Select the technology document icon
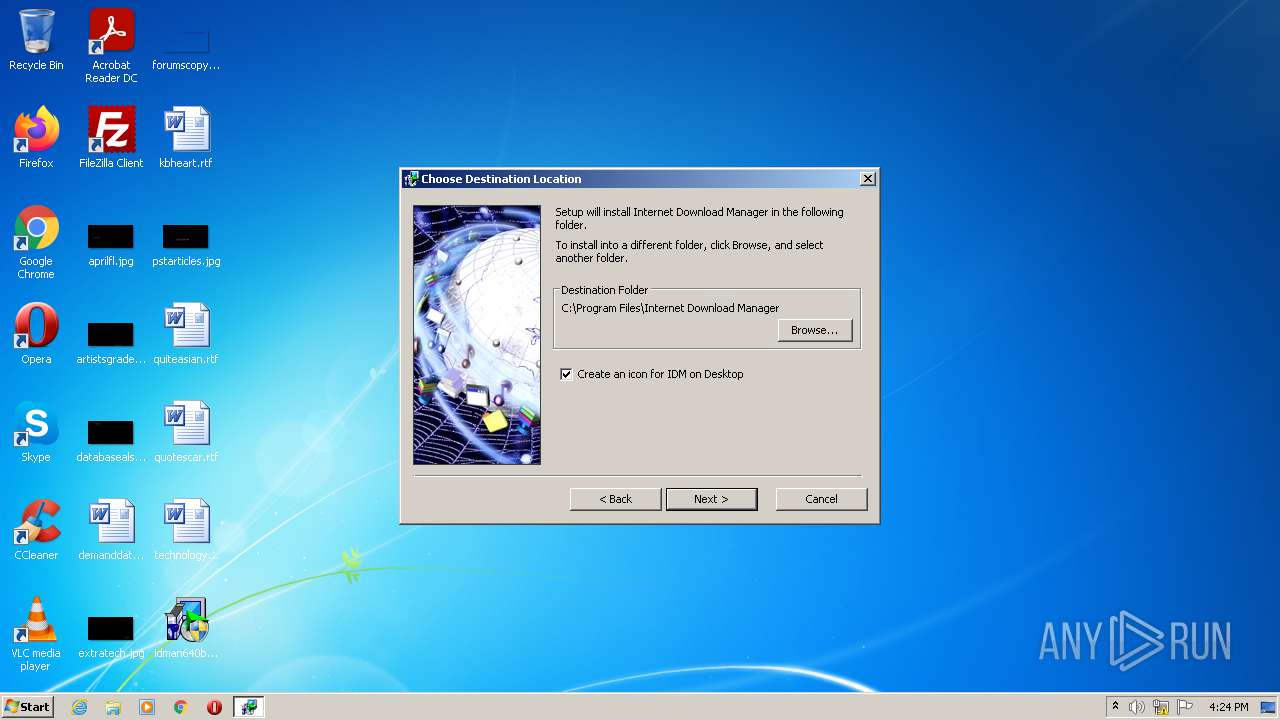This screenshot has height=720, width=1280. [186, 530]
